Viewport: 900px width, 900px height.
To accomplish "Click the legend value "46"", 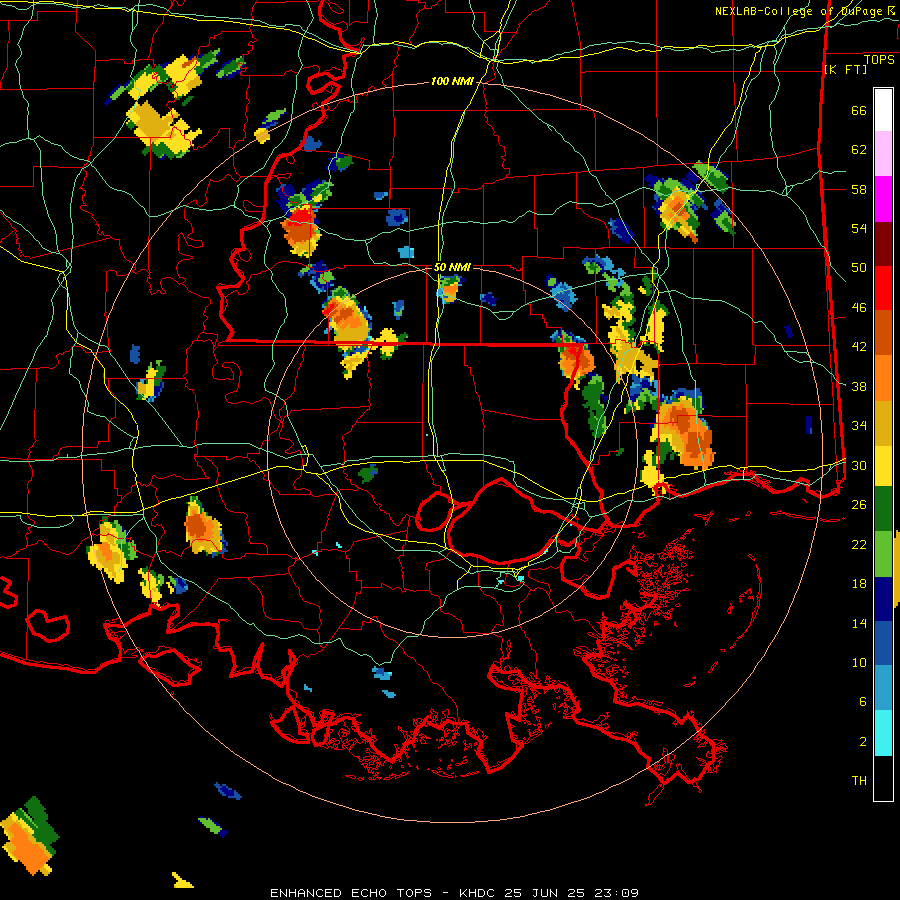I will pyautogui.click(x=859, y=308).
